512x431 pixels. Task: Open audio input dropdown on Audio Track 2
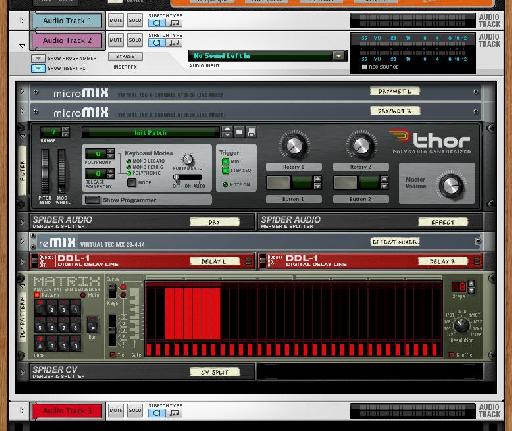click(339, 56)
